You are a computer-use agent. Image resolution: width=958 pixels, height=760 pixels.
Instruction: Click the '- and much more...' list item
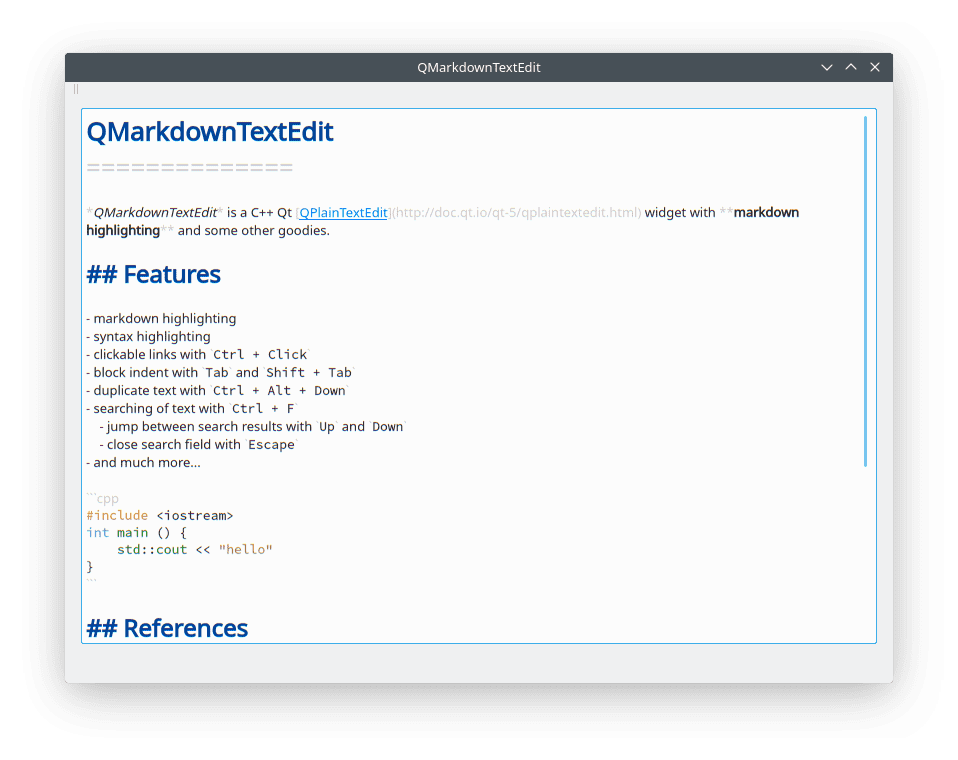(x=143, y=463)
